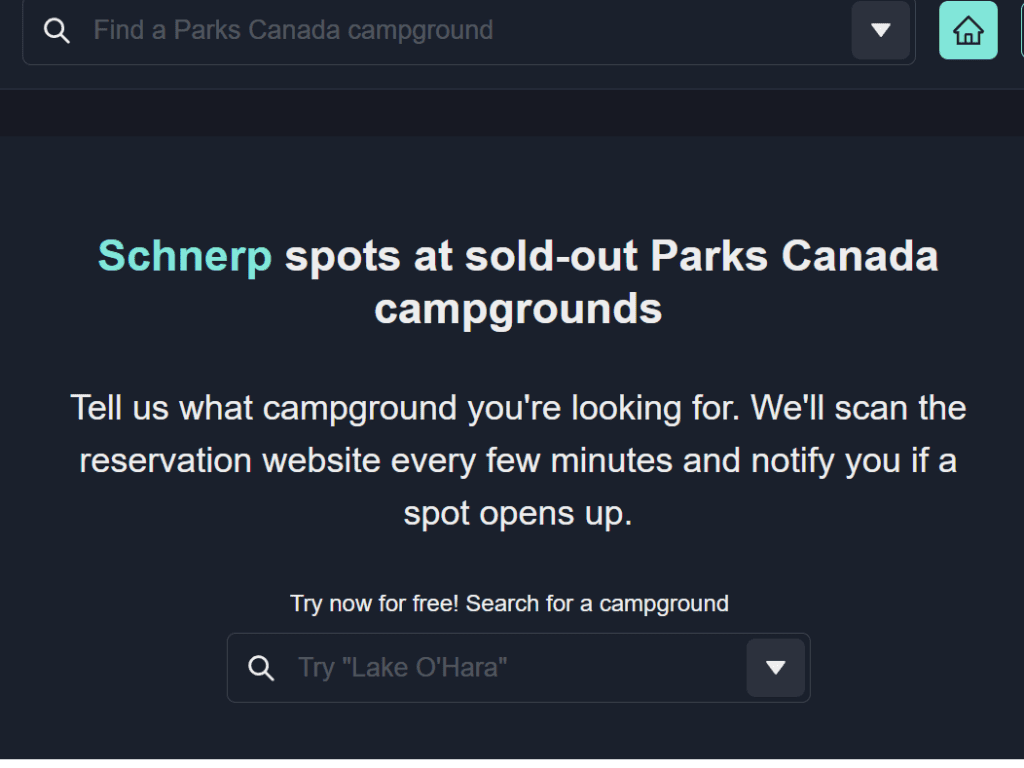Click the magnifier icon in the top search bar
Image resolution: width=1024 pixels, height=768 pixels.
pyautogui.click(x=57, y=30)
